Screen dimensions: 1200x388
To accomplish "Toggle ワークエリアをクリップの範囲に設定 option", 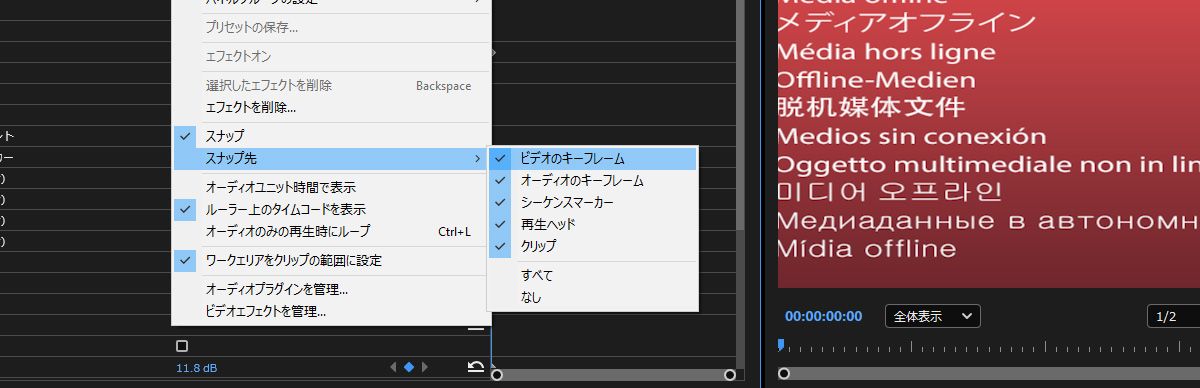I will tap(331, 260).
